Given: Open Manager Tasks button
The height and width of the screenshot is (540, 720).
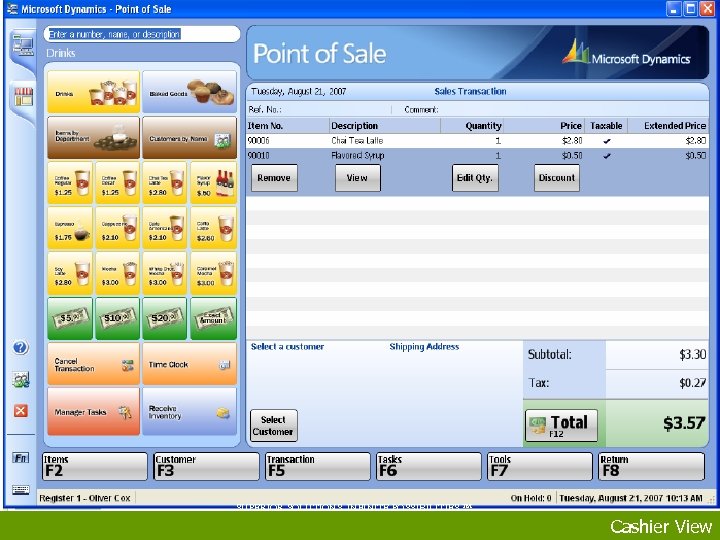Looking at the screenshot, I should [94, 411].
